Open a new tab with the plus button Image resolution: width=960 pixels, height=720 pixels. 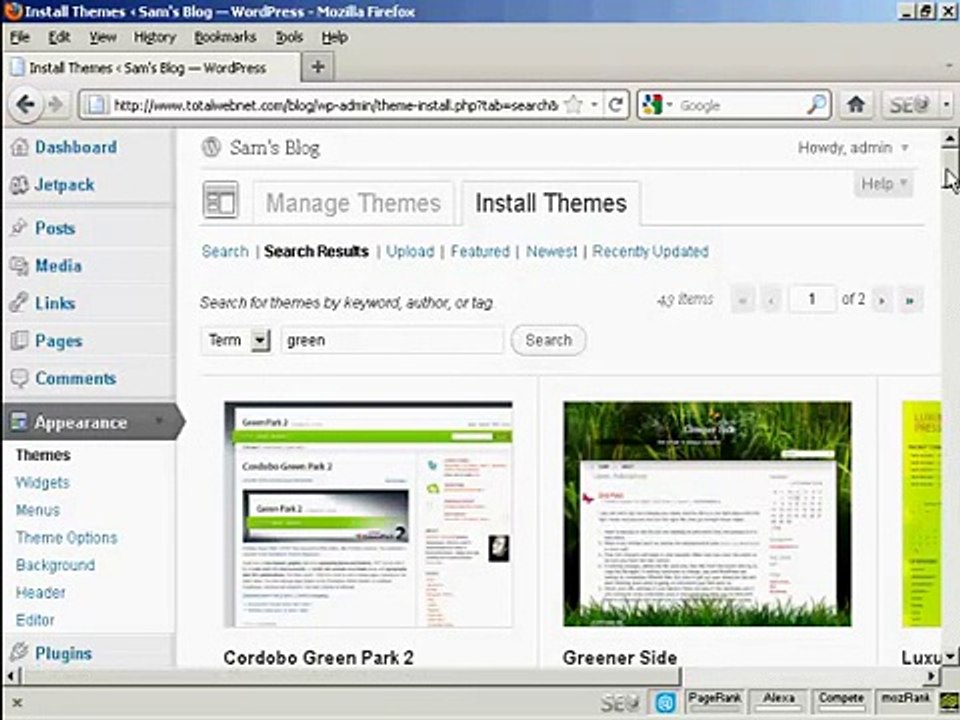(318, 67)
